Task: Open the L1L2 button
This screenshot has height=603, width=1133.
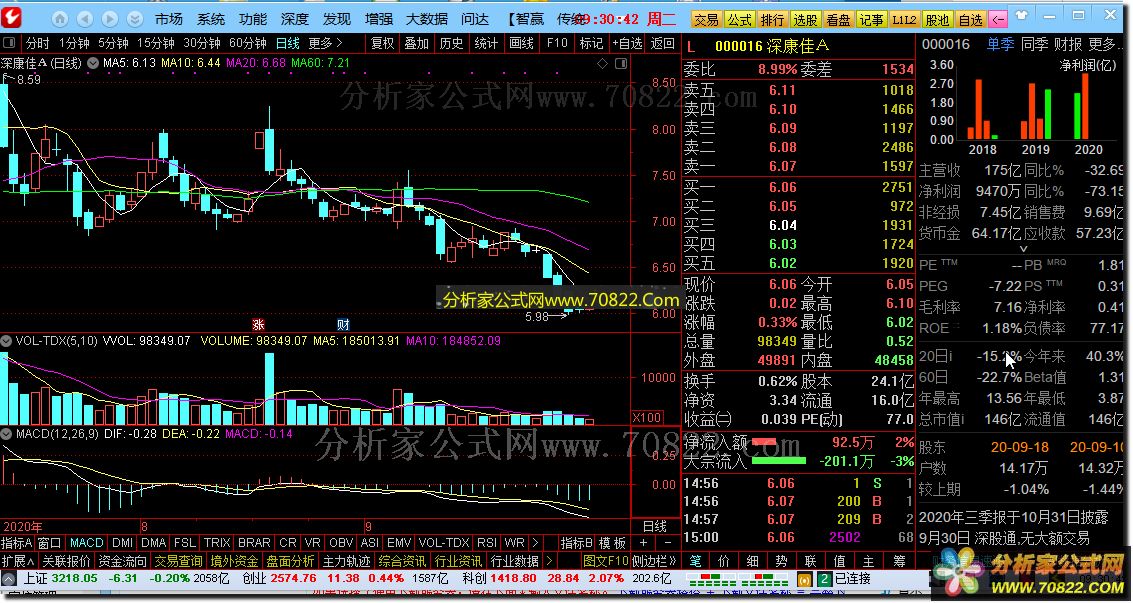Action: pos(904,20)
